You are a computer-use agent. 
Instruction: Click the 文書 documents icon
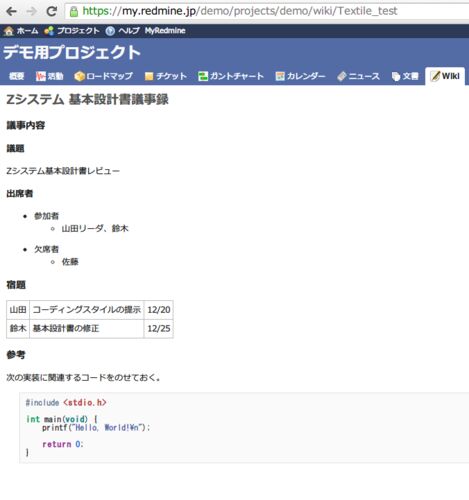[396, 77]
